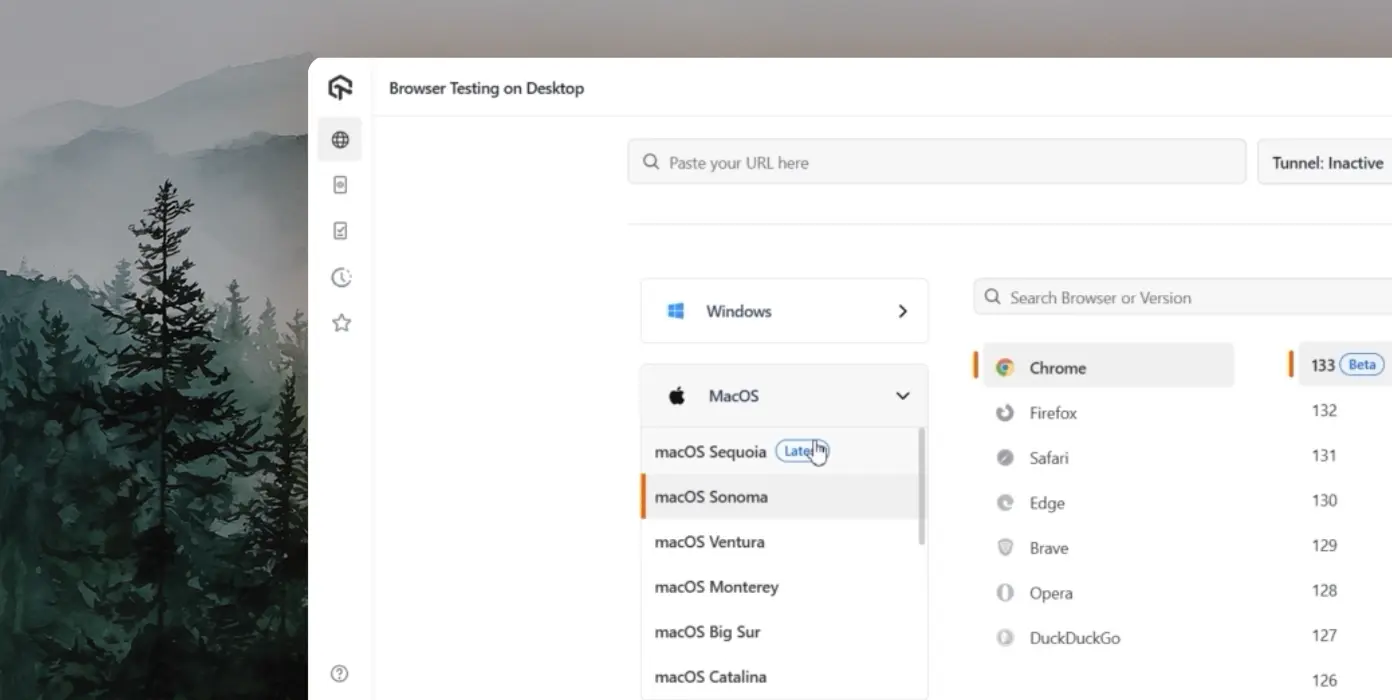Viewport: 1392px width, 700px height.
Task: Open the help question mark icon
Action: tap(340, 673)
